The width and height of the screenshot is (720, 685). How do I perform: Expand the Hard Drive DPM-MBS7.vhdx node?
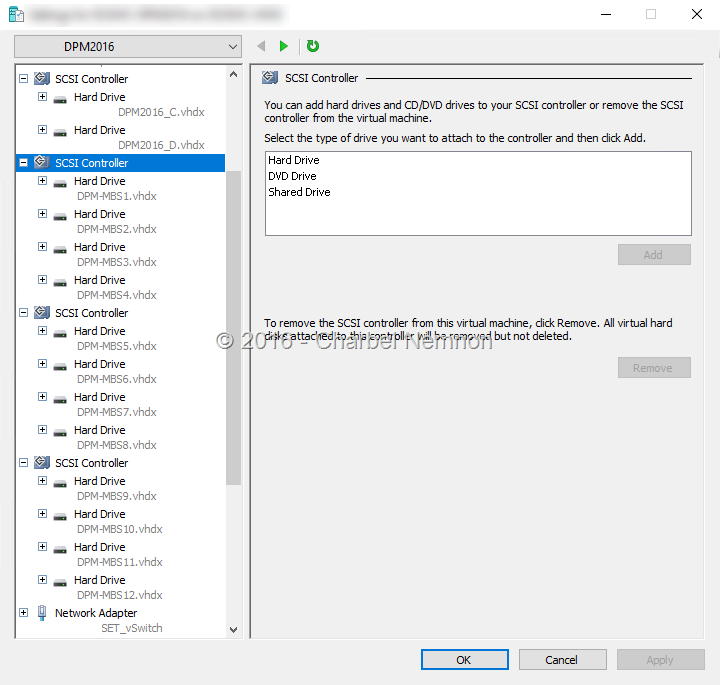coord(42,397)
